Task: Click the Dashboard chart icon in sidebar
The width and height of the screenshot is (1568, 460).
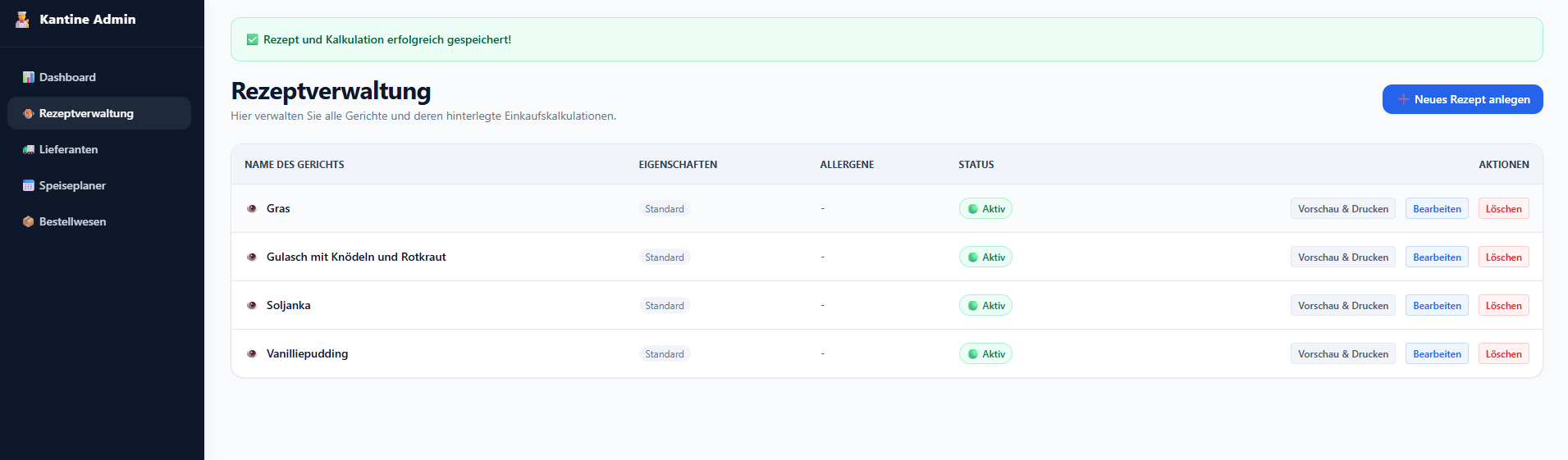Action: (x=29, y=77)
